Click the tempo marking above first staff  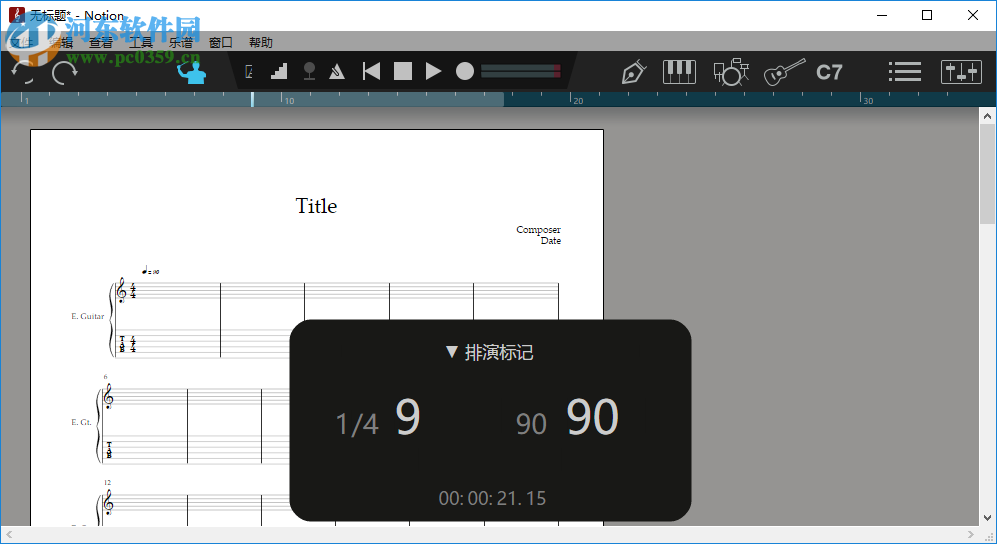pos(151,271)
